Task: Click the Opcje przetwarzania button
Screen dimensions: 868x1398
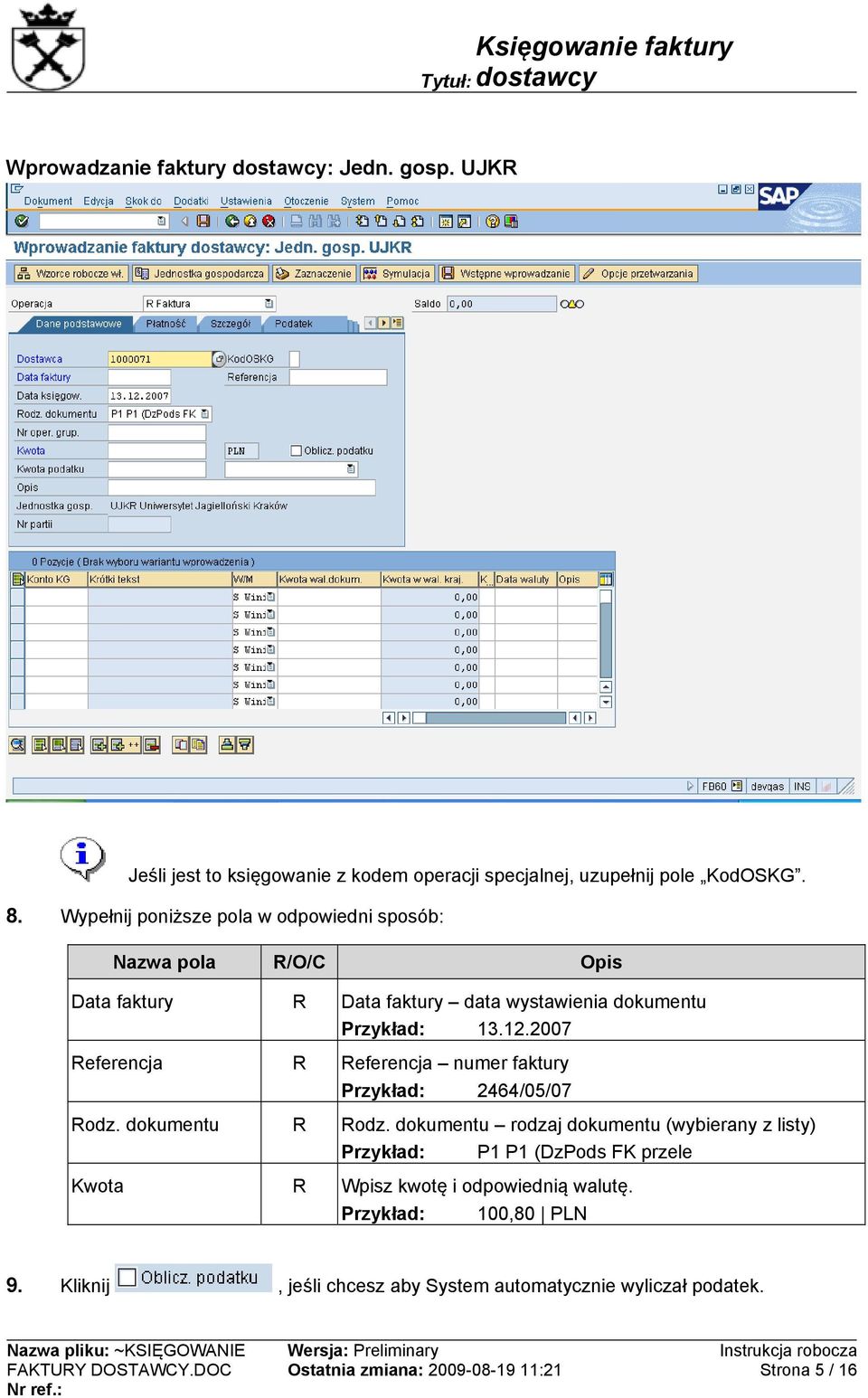Action: [638, 273]
